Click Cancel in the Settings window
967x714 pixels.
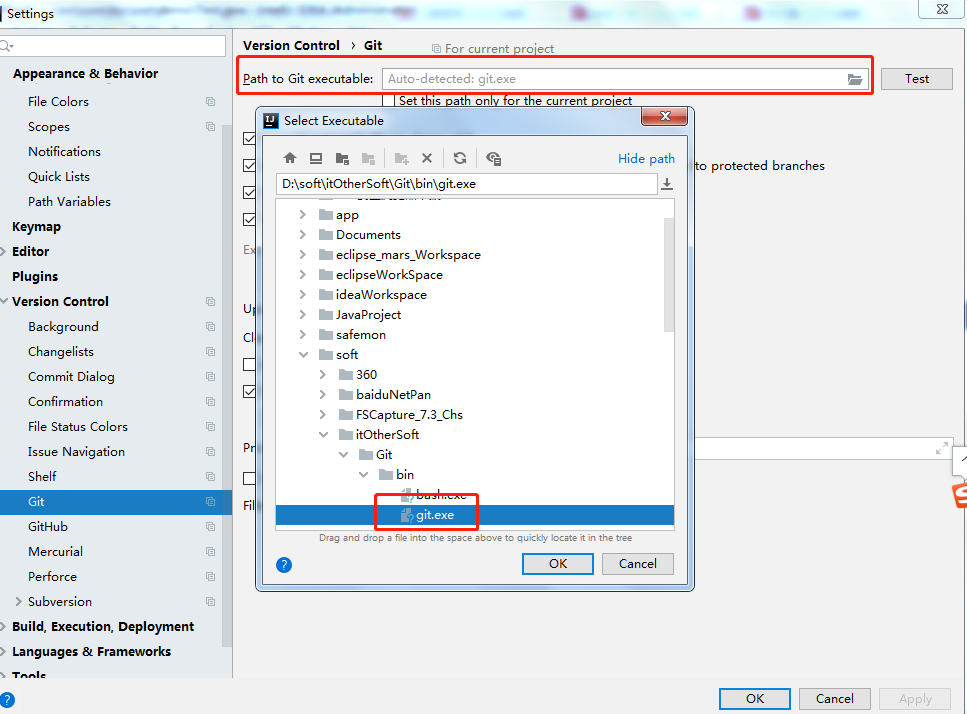point(834,699)
